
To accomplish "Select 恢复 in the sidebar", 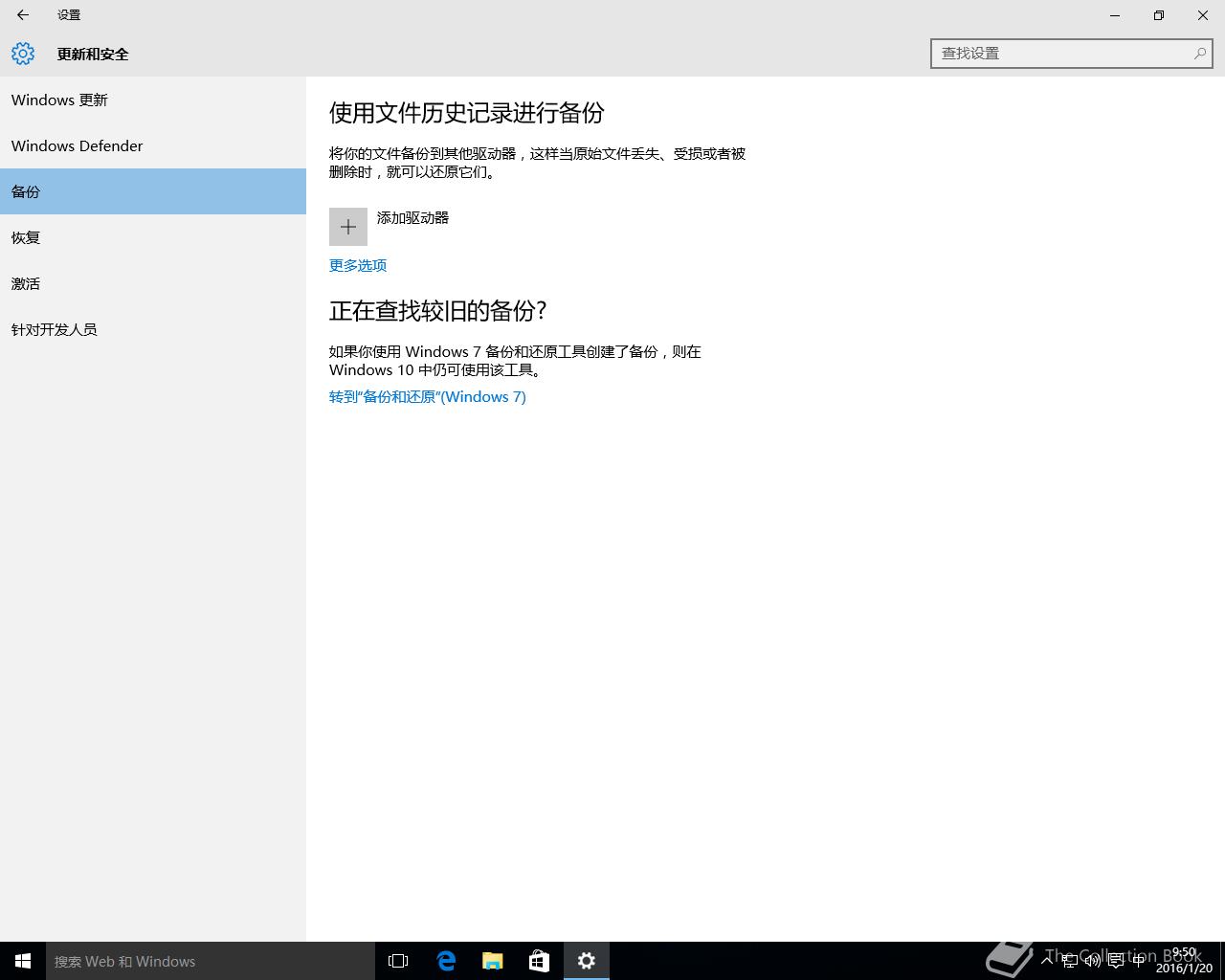I will pyautogui.click(x=153, y=237).
